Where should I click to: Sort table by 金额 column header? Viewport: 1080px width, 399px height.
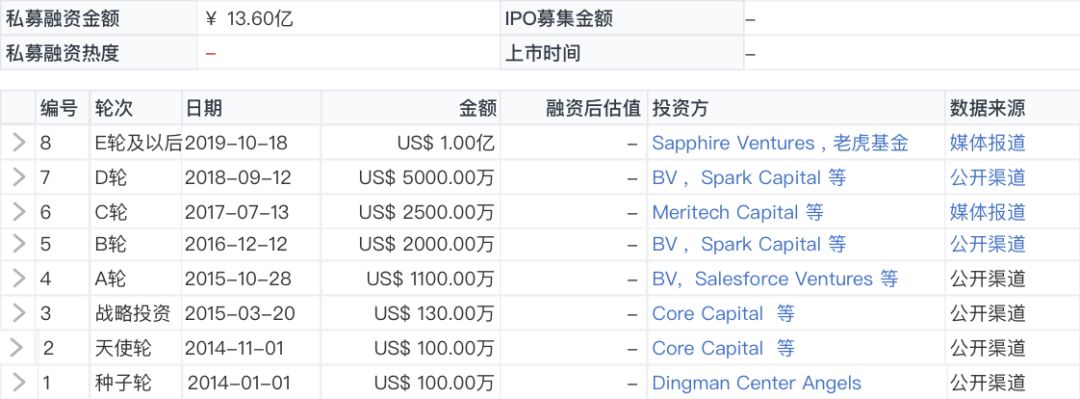click(477, 108)
